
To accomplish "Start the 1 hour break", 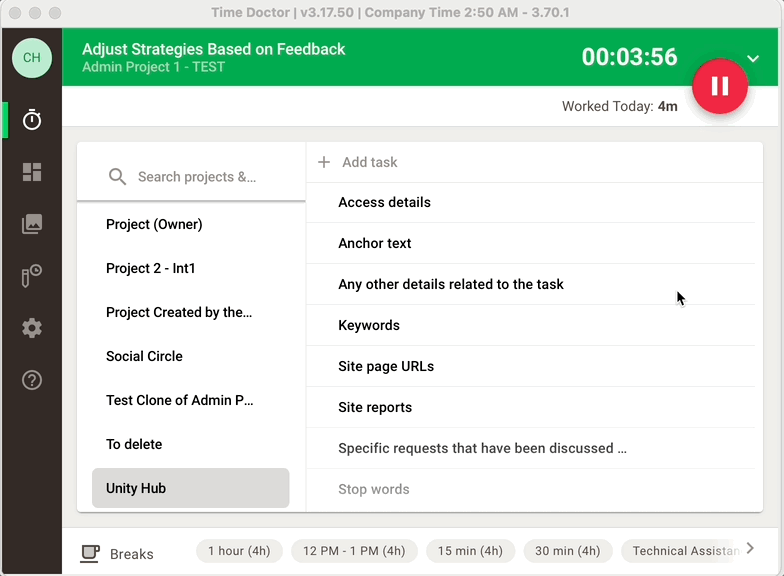I will click(x=237, y=551).
